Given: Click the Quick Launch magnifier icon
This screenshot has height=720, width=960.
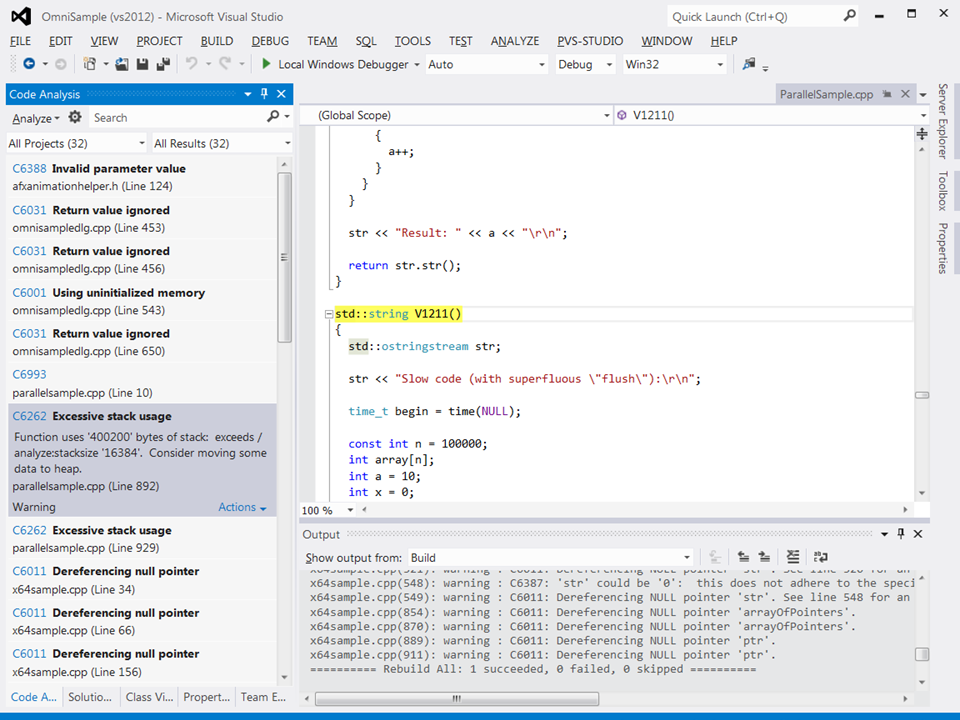Looking at the screenshot, I should 849,16.
